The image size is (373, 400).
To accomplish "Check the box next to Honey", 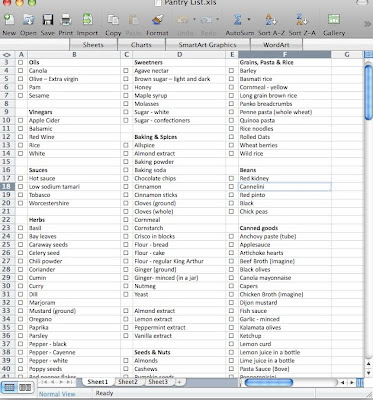I will [x=126, y=87].
